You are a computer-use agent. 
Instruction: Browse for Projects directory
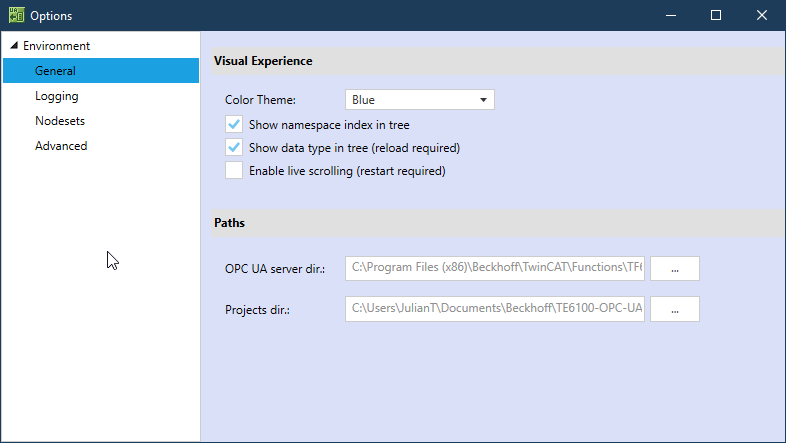tap(675, 309)
